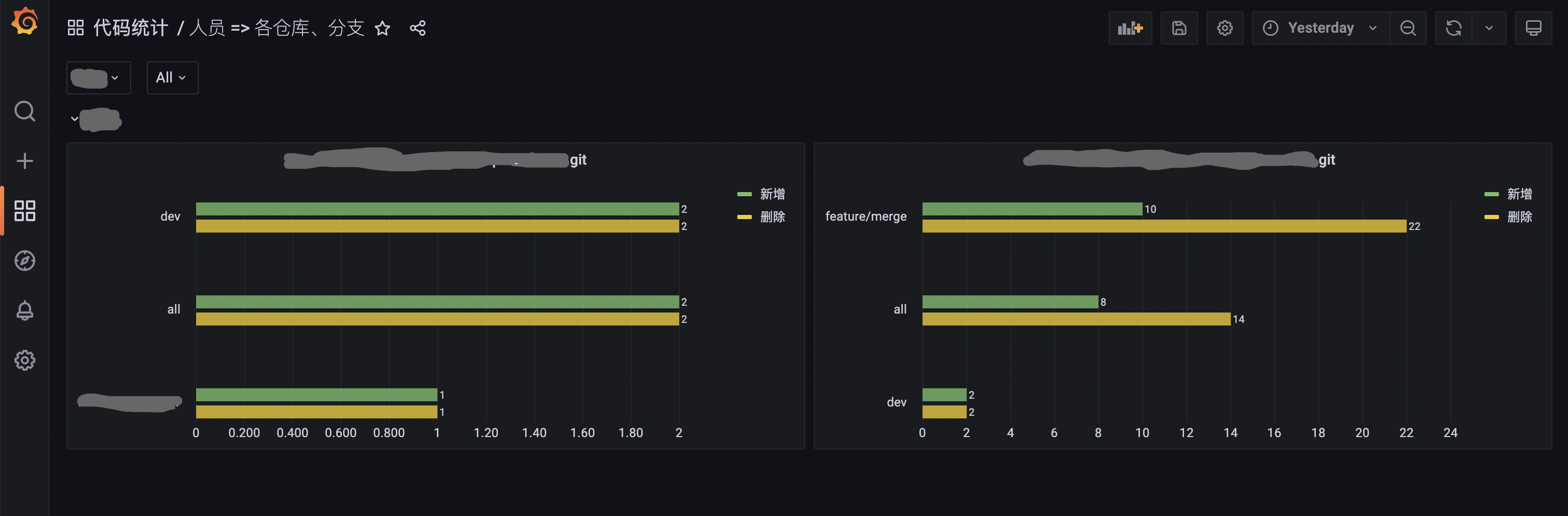This screenshot has height=516, width=1568.
Task: Open the Explore compass icon
Action: (24, 261)
